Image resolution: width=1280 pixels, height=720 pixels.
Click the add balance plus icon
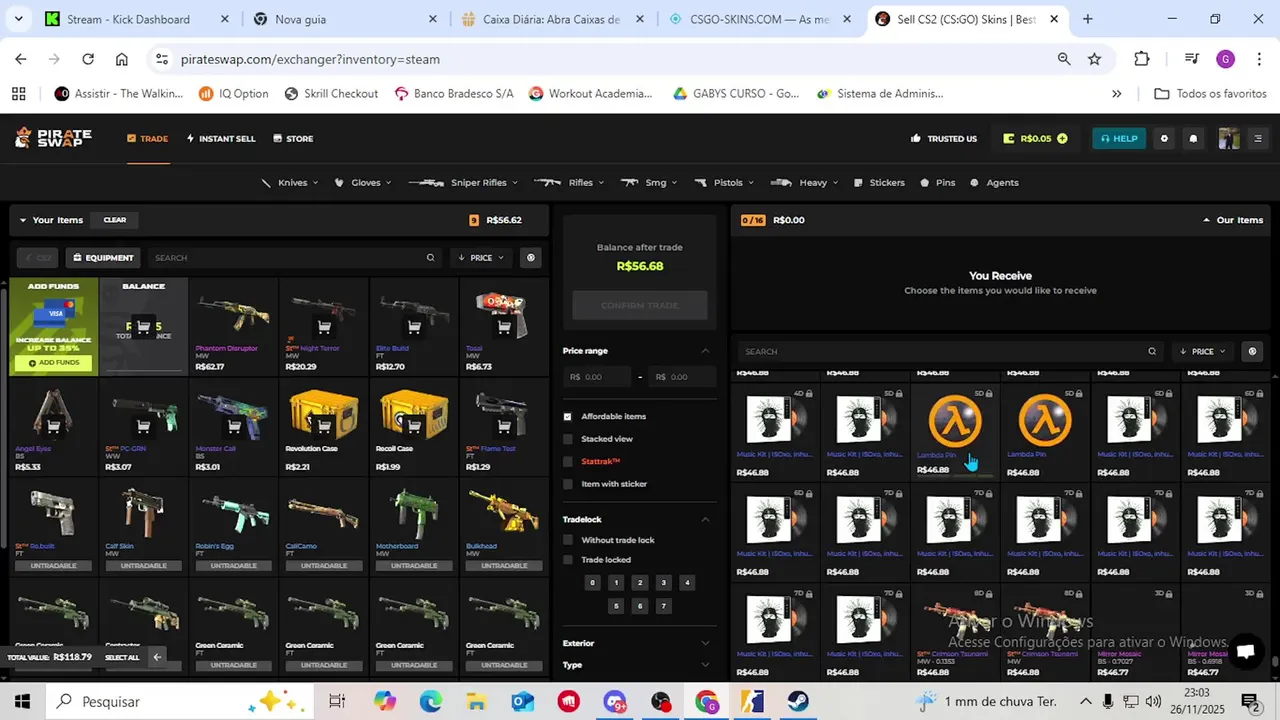[1062, 139]
